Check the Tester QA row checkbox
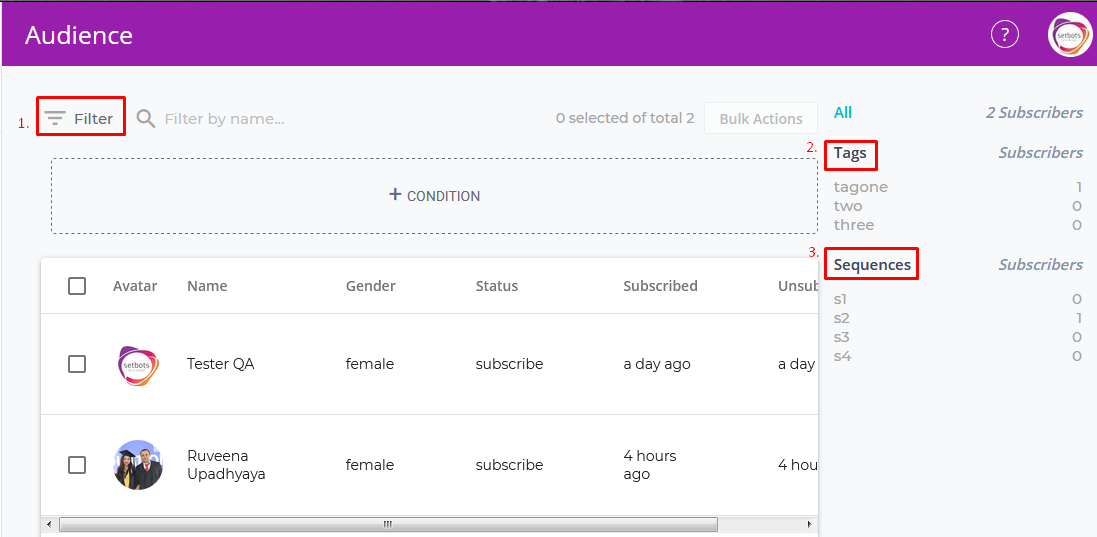The width and height of the screenshot is (1097, 537). [x=77, y=364]
